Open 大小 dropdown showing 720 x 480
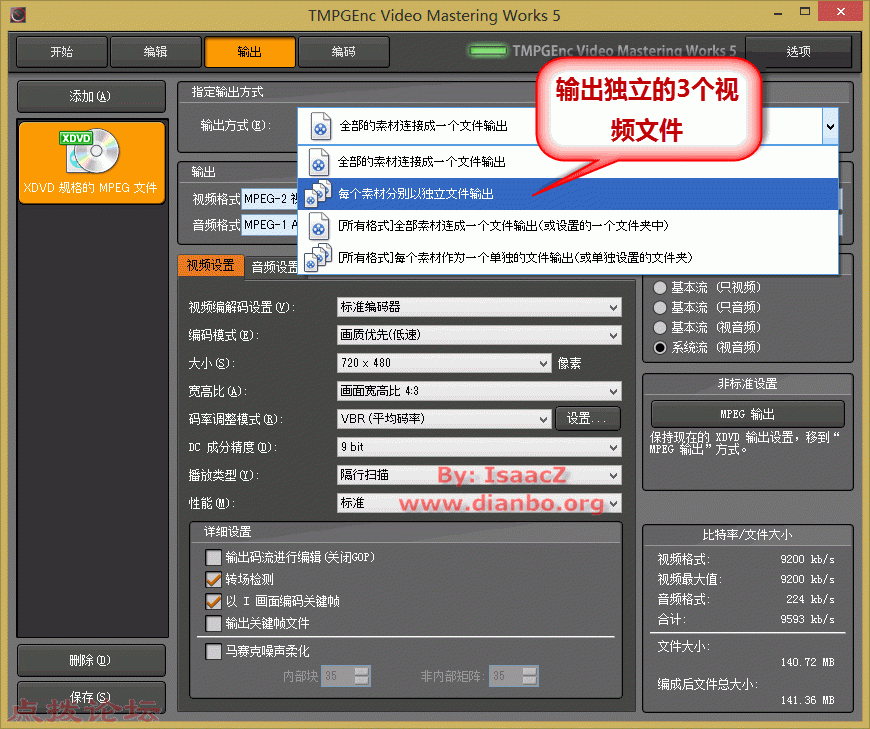 pos(444,363)
